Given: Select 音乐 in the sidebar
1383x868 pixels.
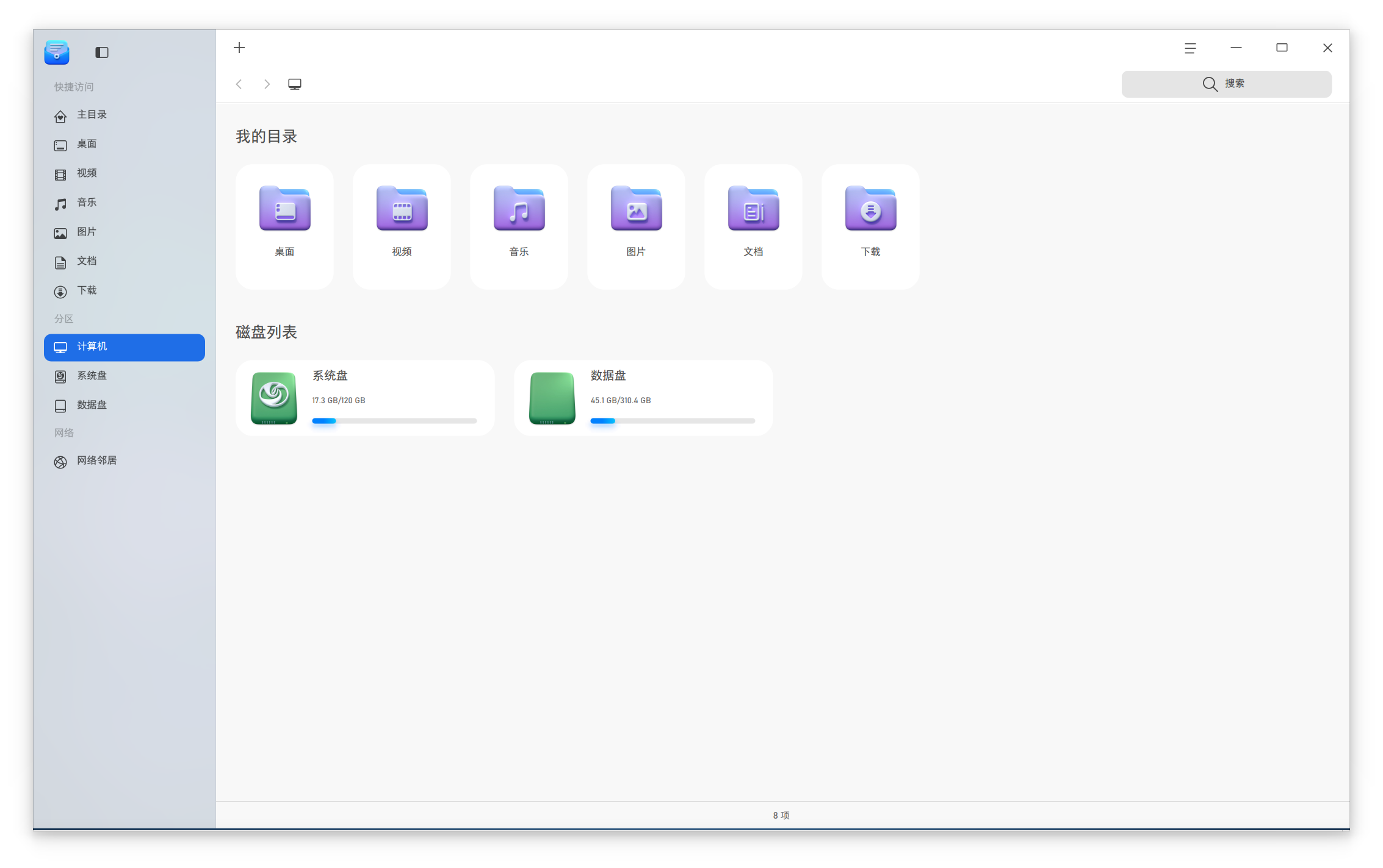Looking at the screenshot, I should tap(125, 203).
